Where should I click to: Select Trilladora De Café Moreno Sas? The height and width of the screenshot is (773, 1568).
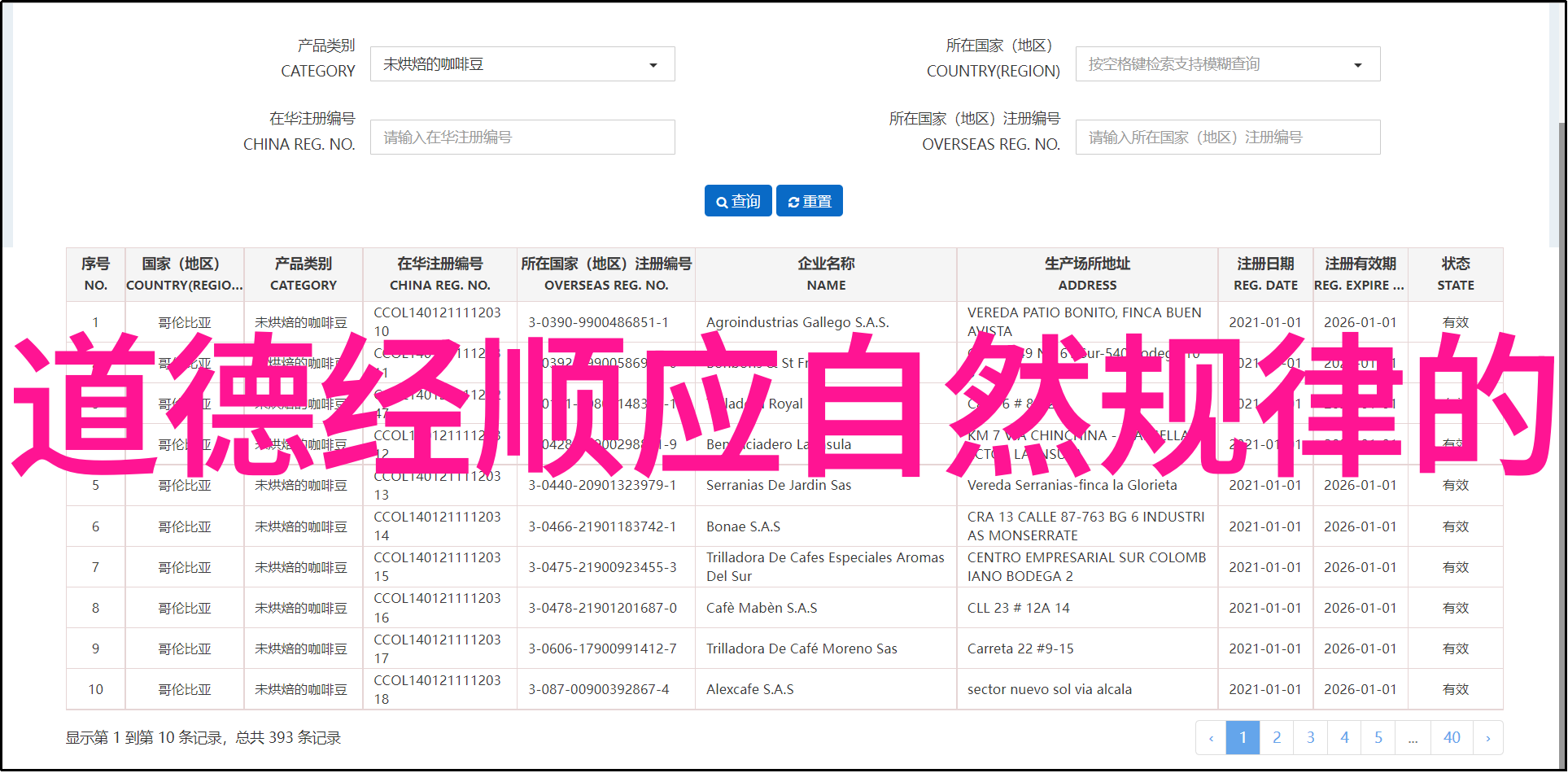(x=801, y=649)
